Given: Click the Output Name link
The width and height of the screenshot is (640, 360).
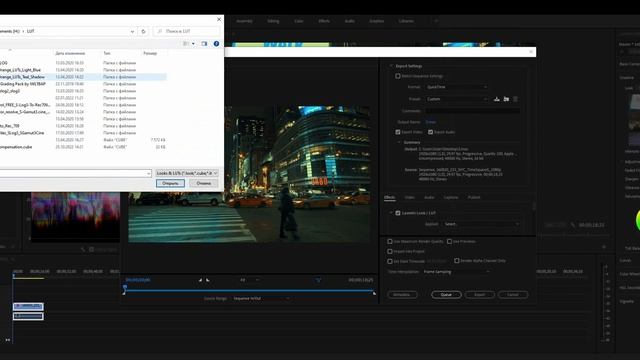Looking at the screenshot, I should coord(431,122).
